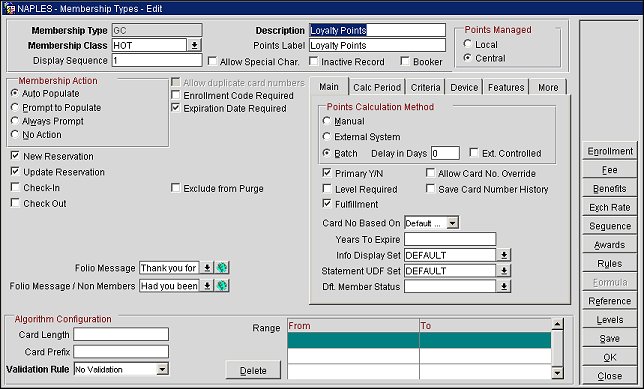Click Range list scroll up arrow
The image size is (644, 389).
(557, 325)
